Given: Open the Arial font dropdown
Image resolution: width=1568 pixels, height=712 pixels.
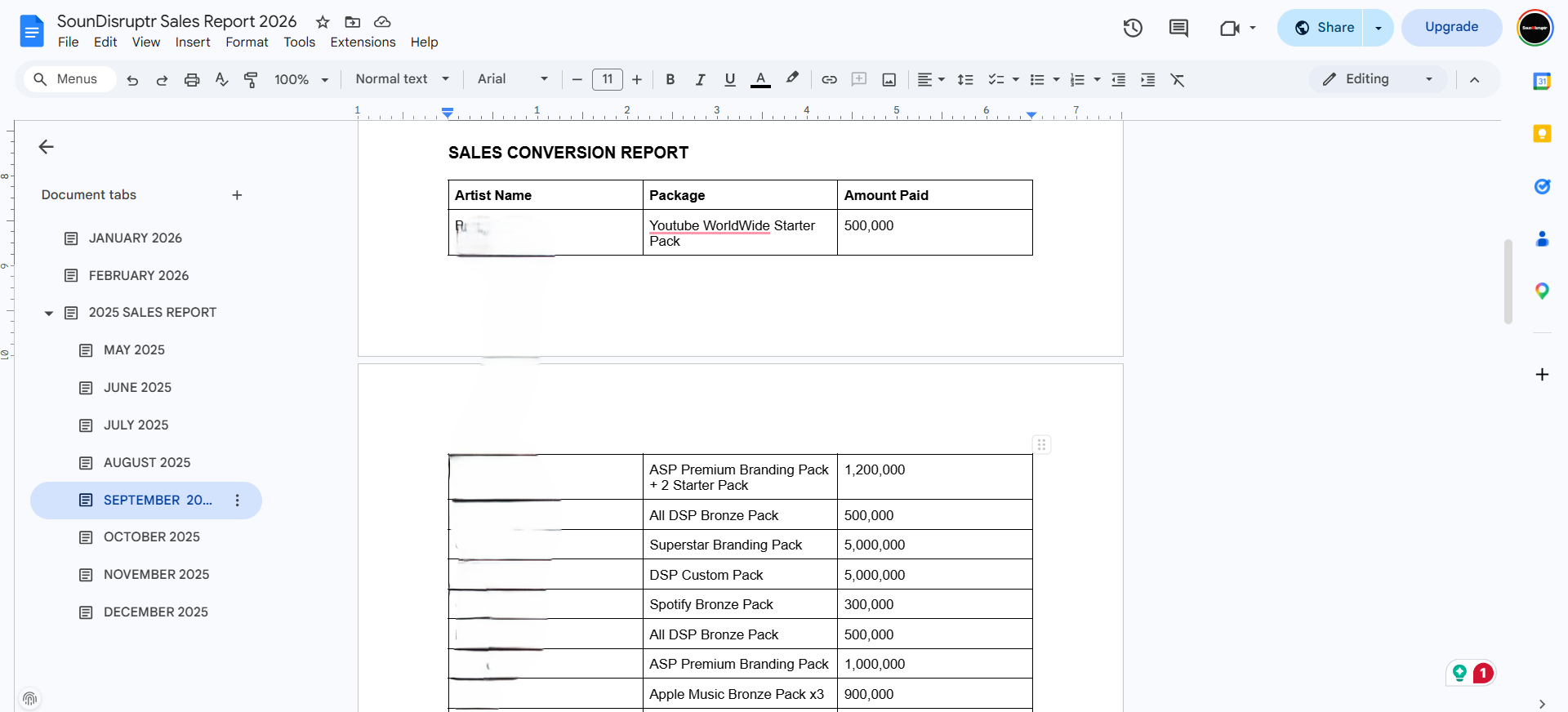Looking at the screenshot, I should (513, 79).
